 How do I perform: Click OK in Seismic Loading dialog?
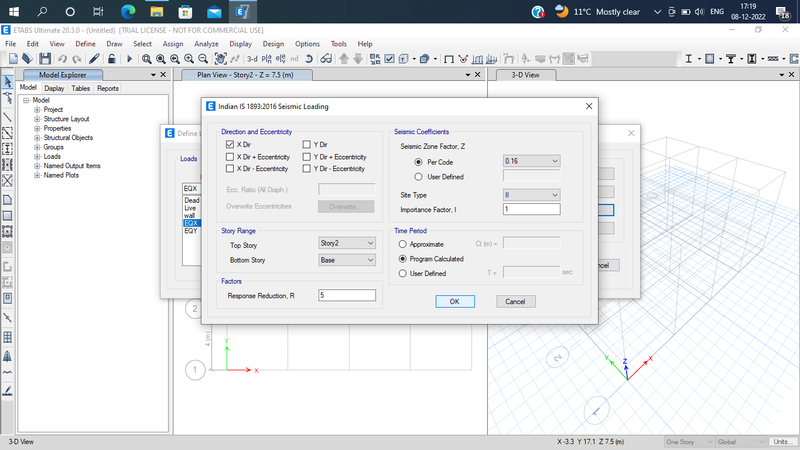click(x=455, y=302)
